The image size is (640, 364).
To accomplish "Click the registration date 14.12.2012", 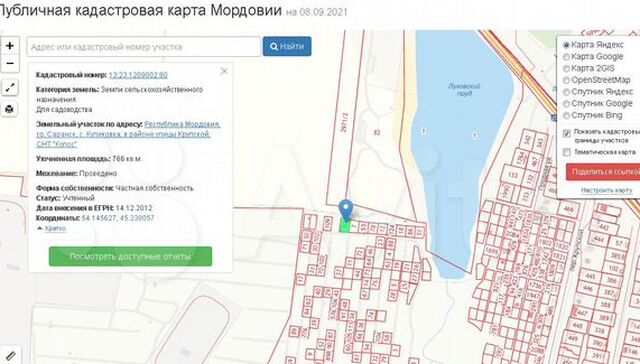I will coord(134,208).
